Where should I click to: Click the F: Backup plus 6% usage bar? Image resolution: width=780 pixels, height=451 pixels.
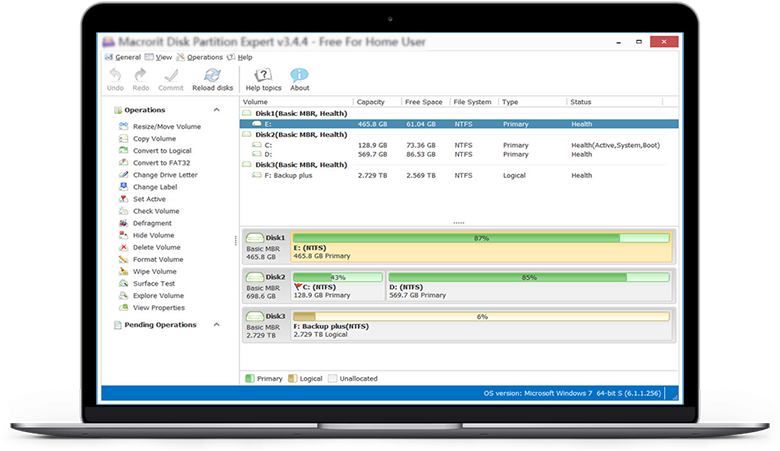(x=481, y=317)
